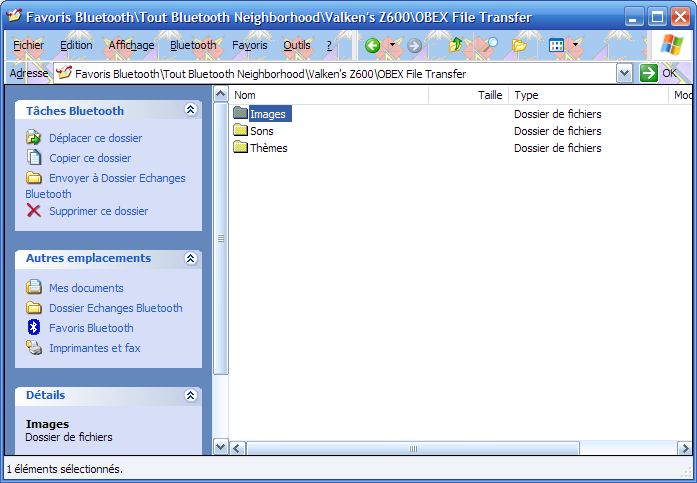Viewport: 697px width, 483px height.
Task: Click the green OK go button
Action: [649, 73]
